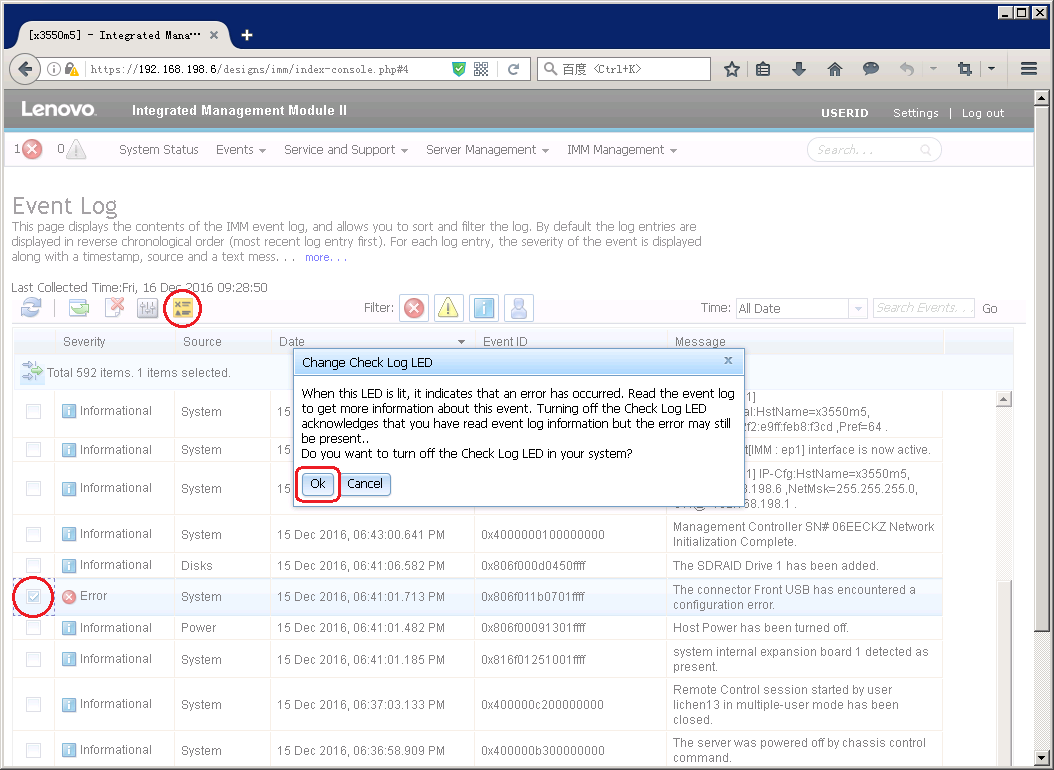Screen dimensions: 1054x770
Task: Filter events by informational severity
Action: click(x=484, y=308)
